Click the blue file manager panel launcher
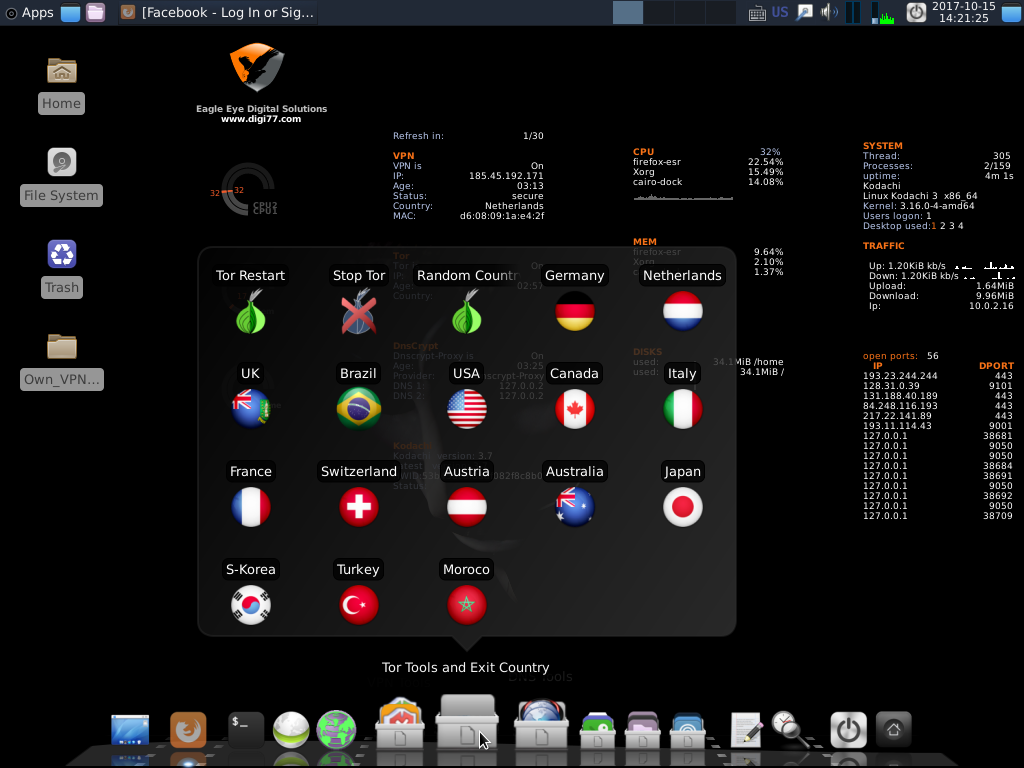1024x768 pixels. pyautogui.click(x=71, y=12)
